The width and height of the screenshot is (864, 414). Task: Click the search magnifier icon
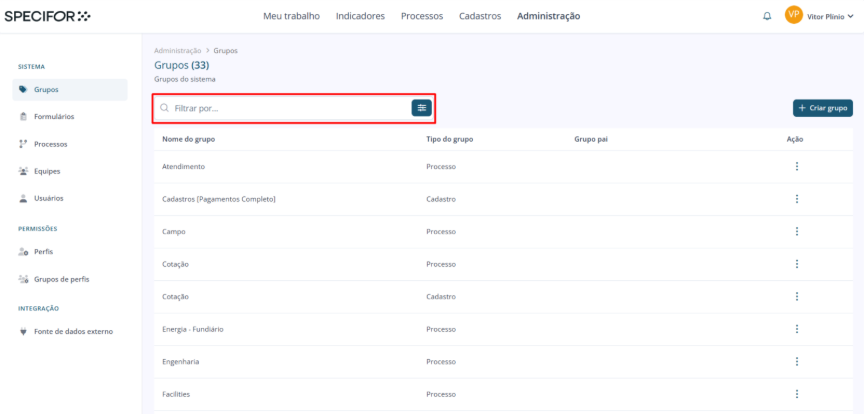point(164,108)
